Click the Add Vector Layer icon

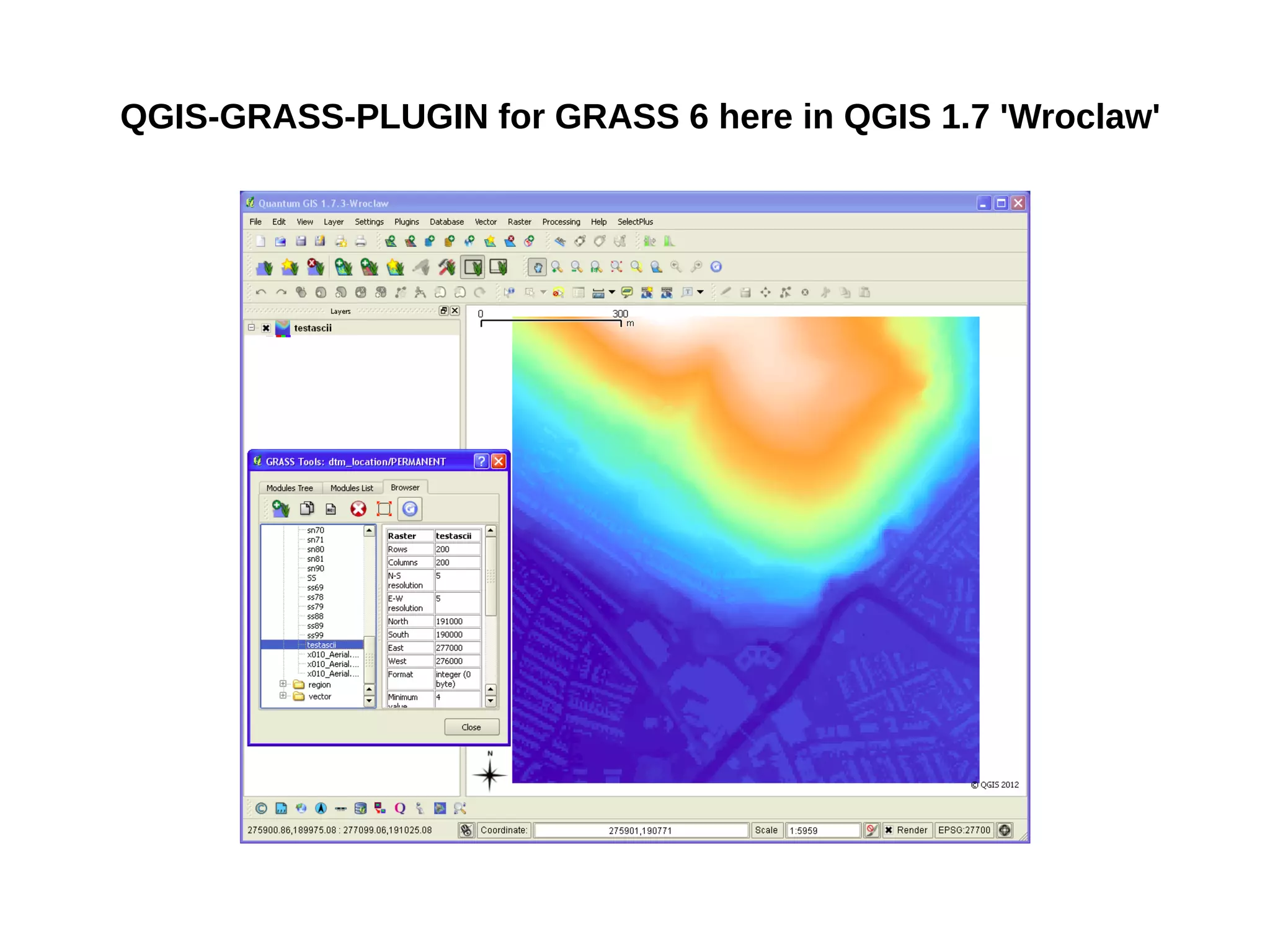(391, 241)
